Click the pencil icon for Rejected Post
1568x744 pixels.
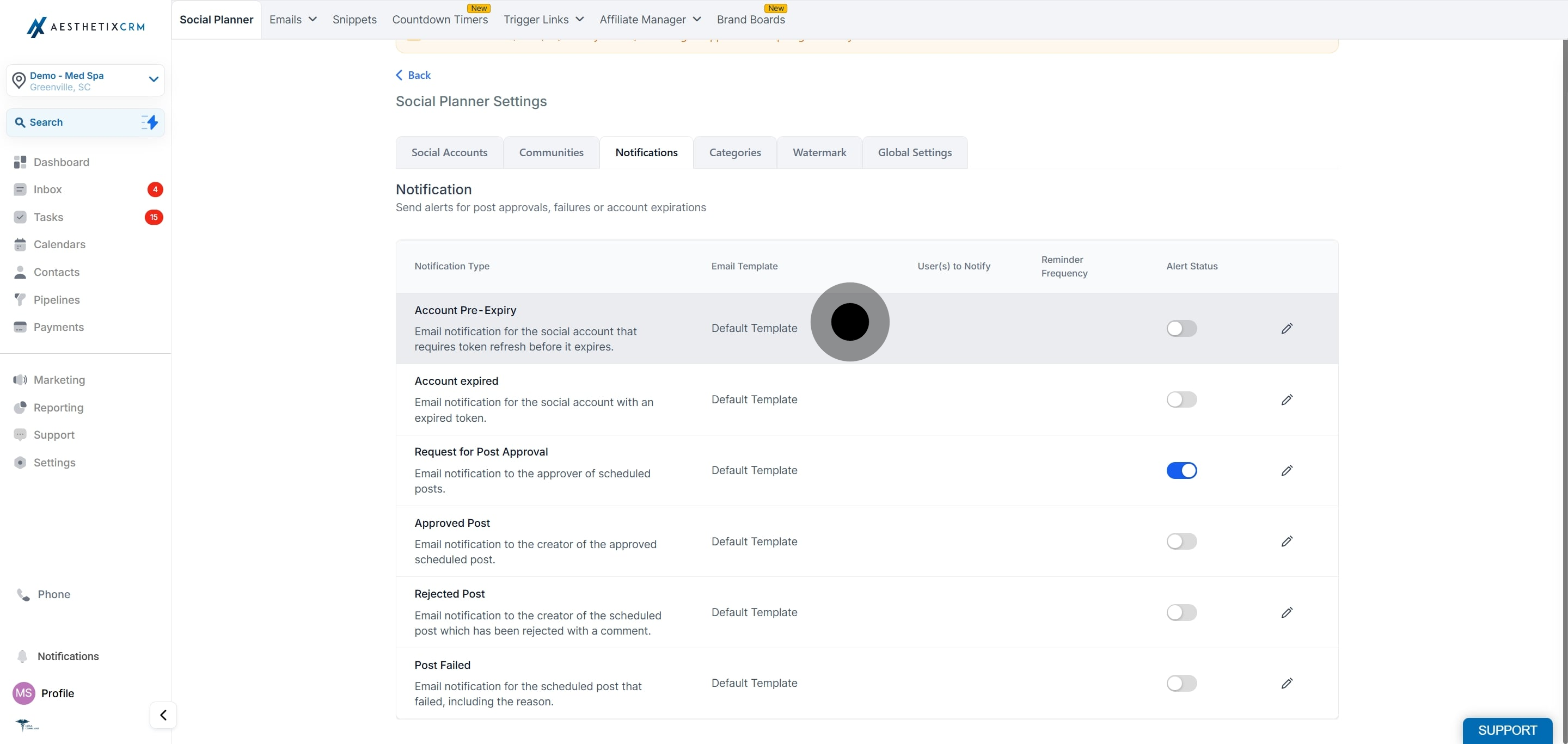pyautogui.click(x=1287, y=613)
